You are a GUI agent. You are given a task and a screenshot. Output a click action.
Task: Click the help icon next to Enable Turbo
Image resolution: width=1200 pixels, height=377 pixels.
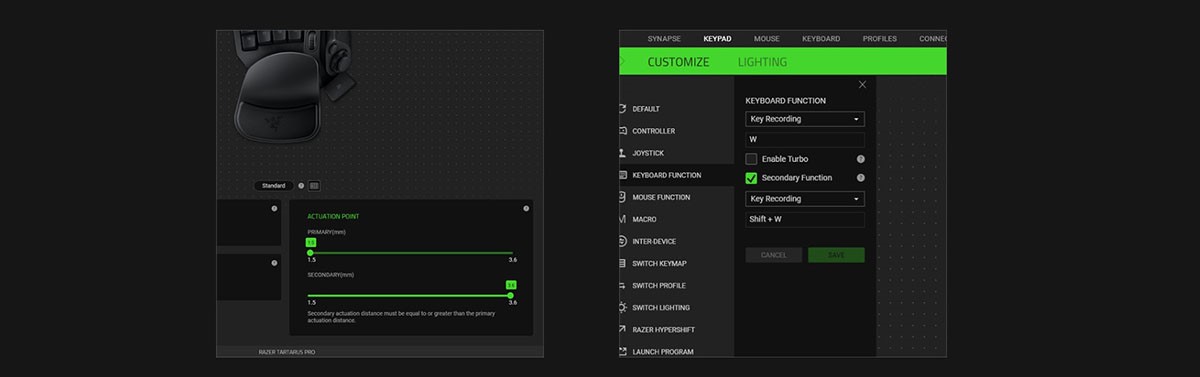coord(860,159)
